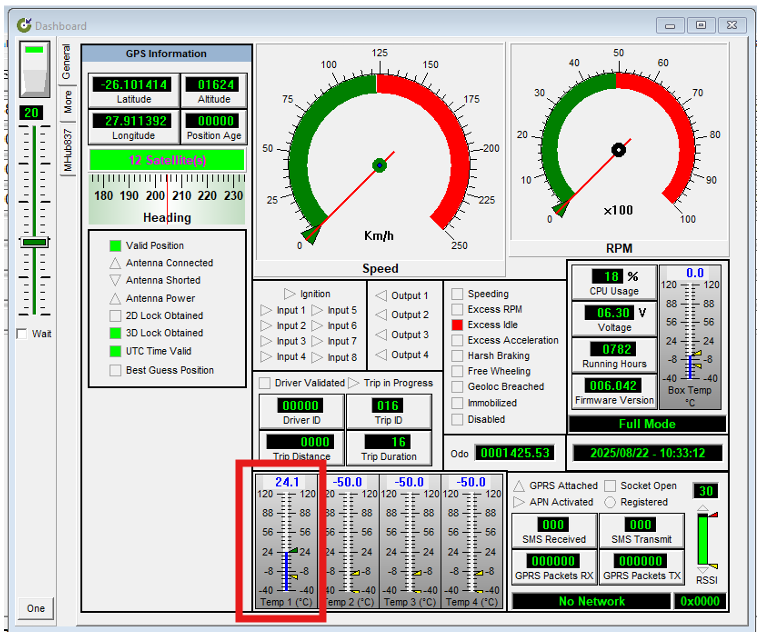Click the Valid Position green indicator
Viewport: 761px width, 636px height.
(x=115, y=245)
